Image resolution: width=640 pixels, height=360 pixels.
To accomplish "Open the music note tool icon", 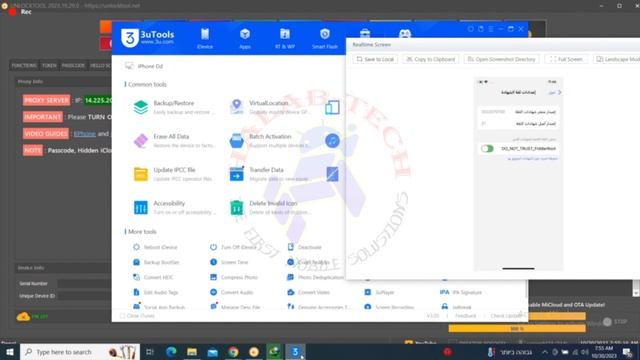I will pos(332,141).
